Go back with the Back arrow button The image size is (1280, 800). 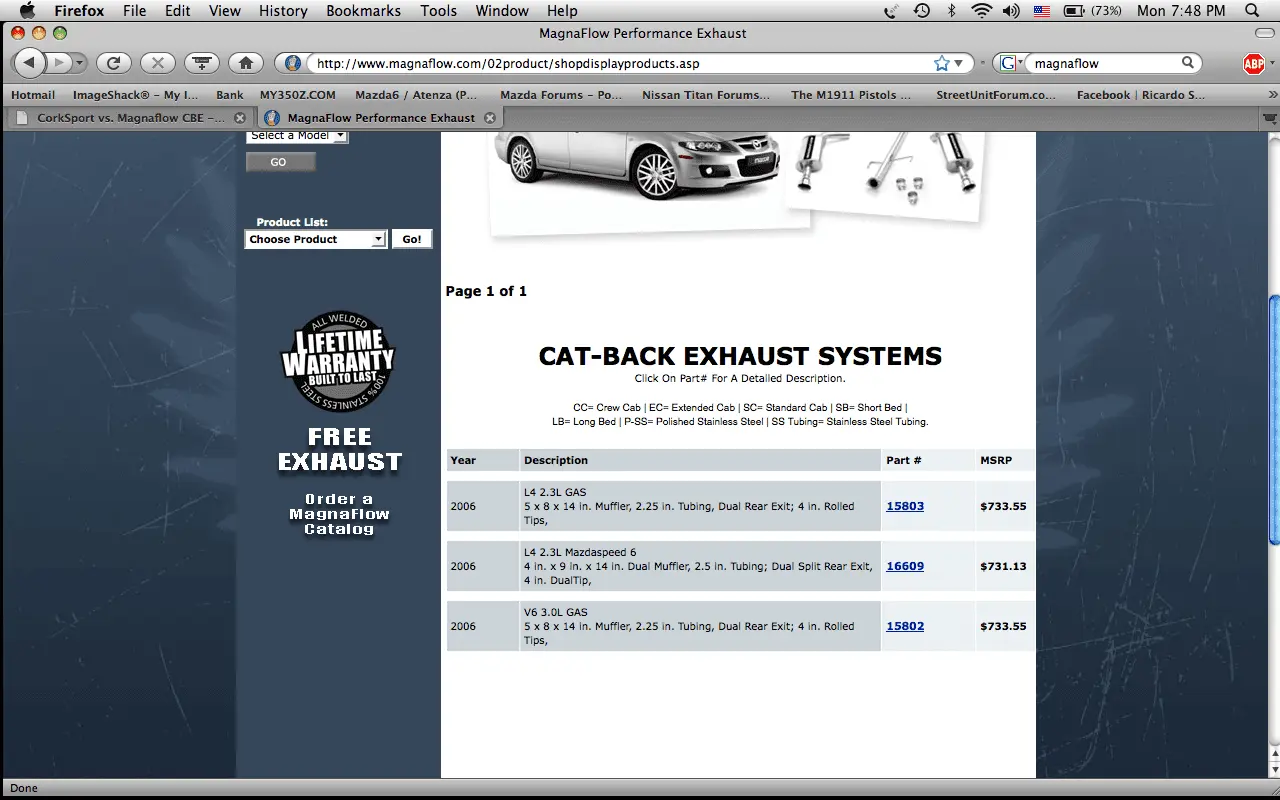point(29,63)
